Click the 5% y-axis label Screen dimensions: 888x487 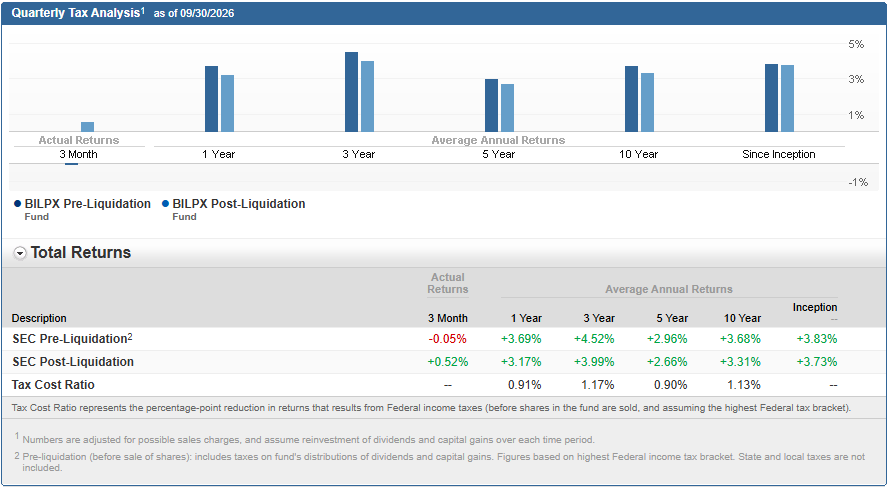pyautogui.click(x=856, y=44)
